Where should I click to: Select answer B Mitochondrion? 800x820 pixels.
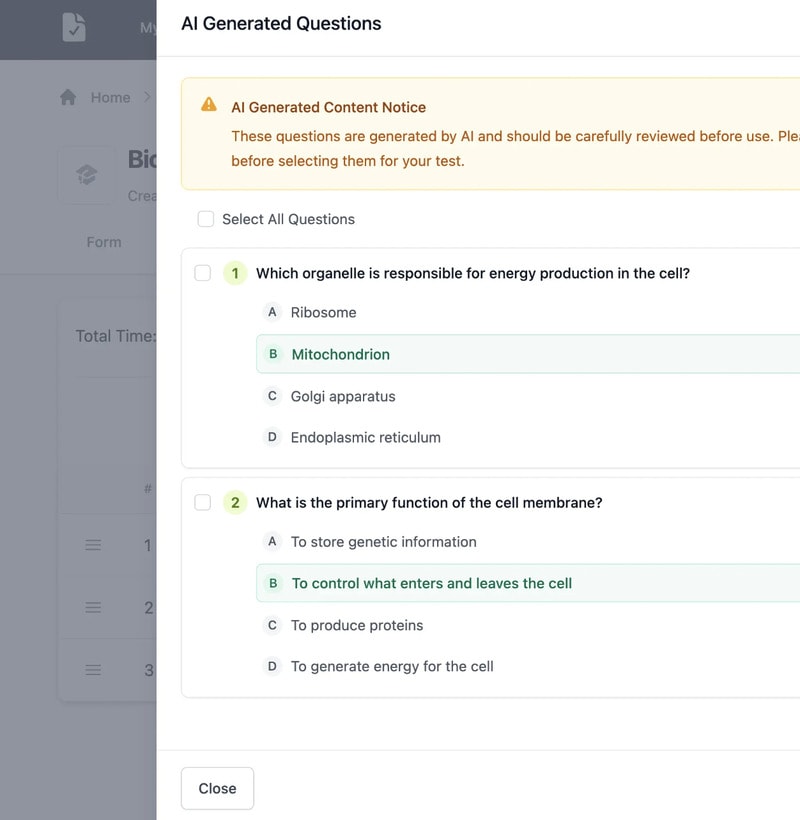(x=340, y=354)
